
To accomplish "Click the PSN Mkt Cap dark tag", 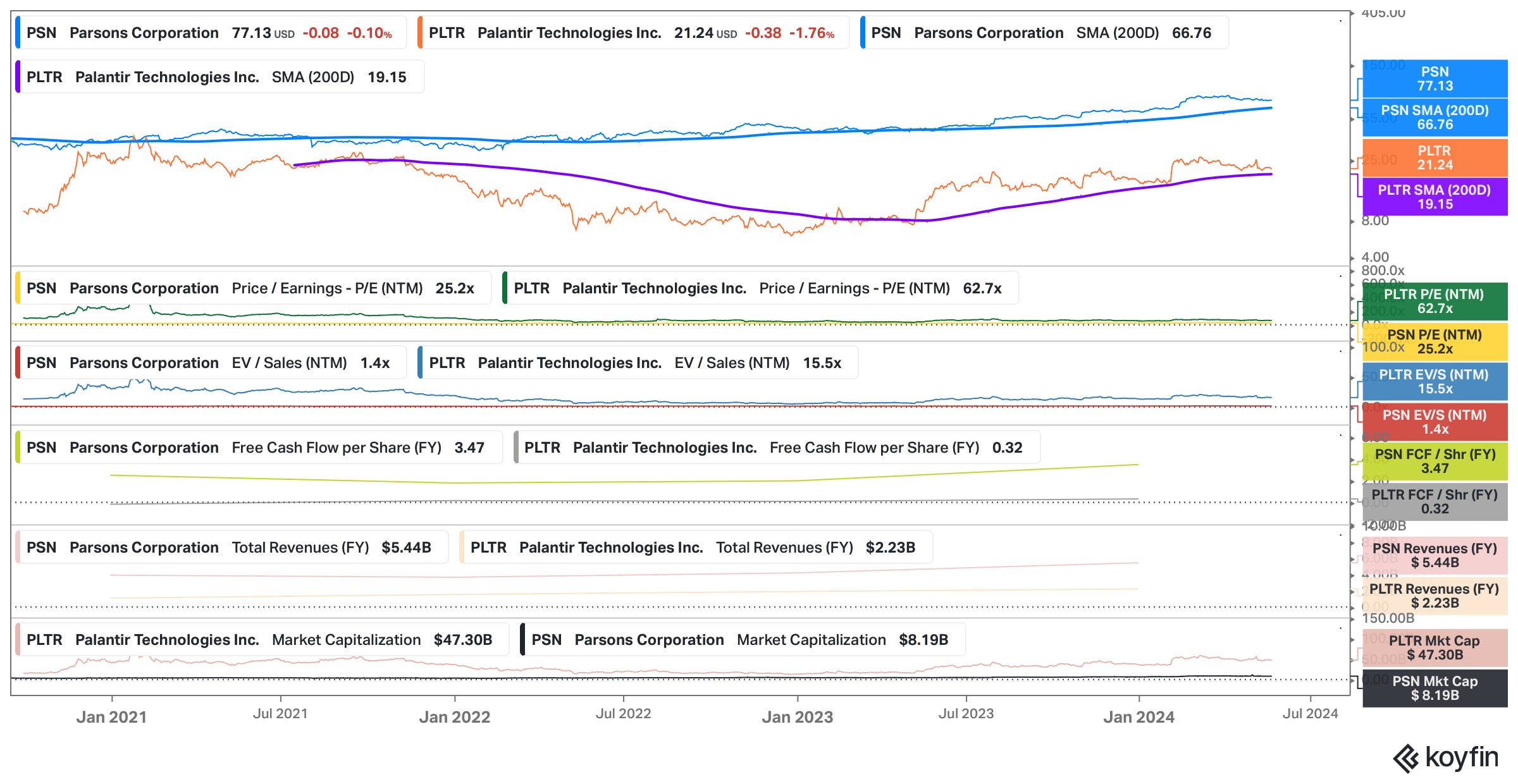I will 1434,689.
